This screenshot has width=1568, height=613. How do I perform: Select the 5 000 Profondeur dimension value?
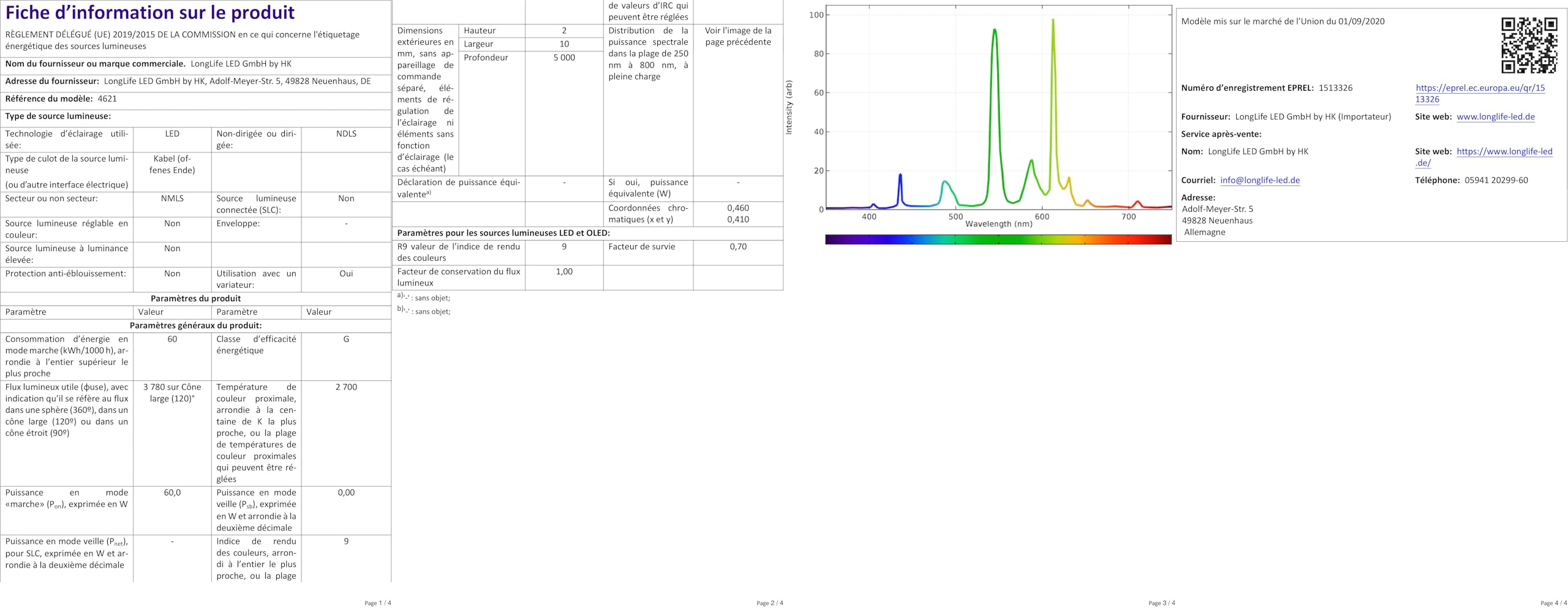coord(564,58)
